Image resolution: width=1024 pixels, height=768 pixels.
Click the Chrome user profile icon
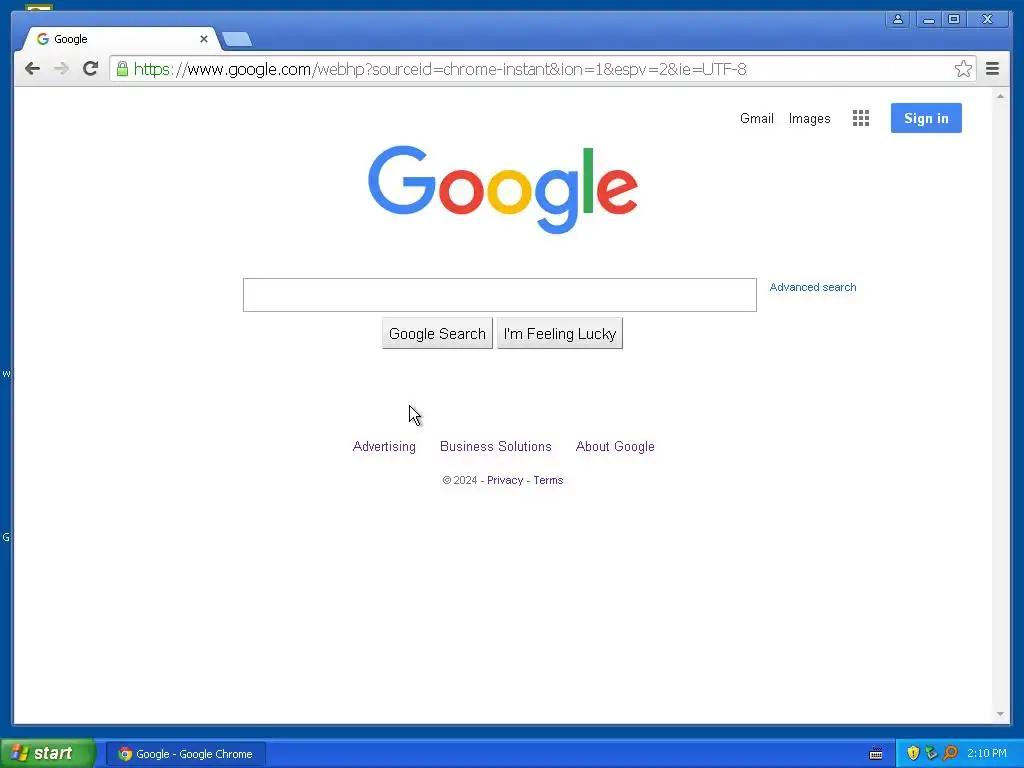click(898, 19)
